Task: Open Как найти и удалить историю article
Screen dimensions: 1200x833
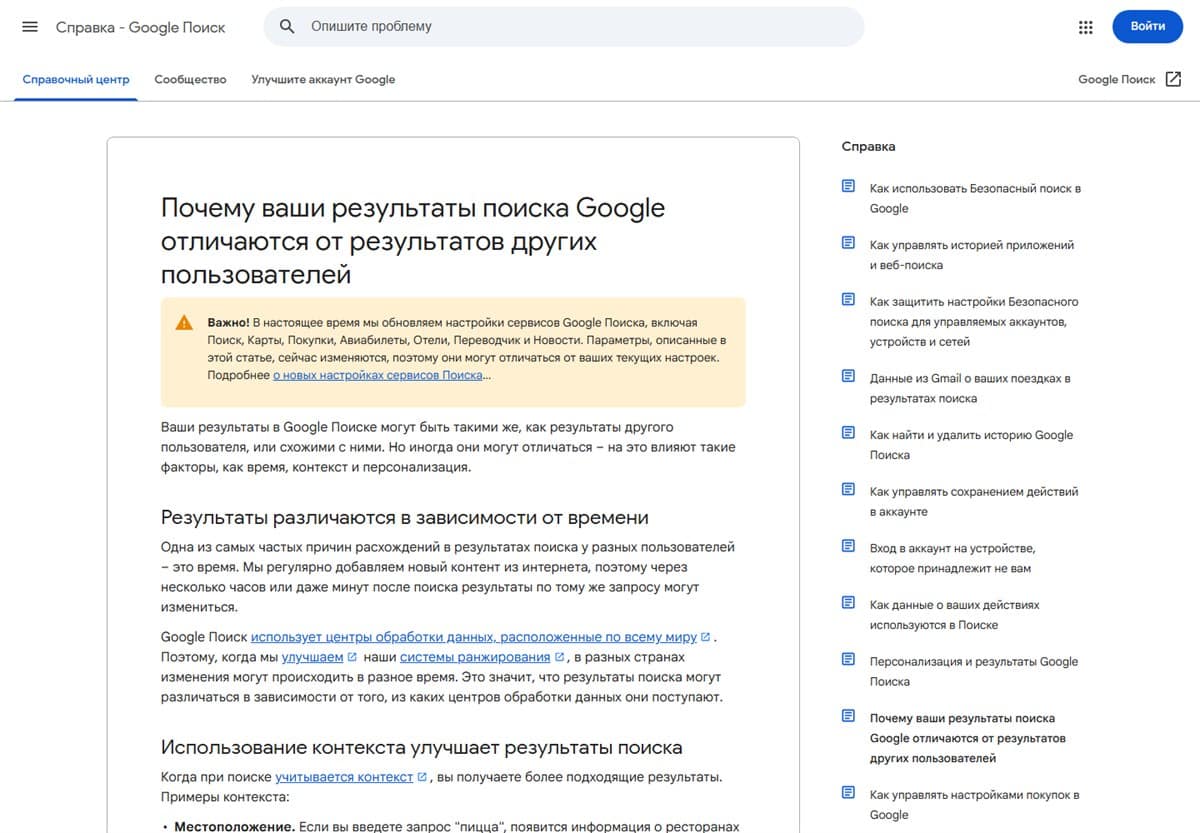Action: 971,445
